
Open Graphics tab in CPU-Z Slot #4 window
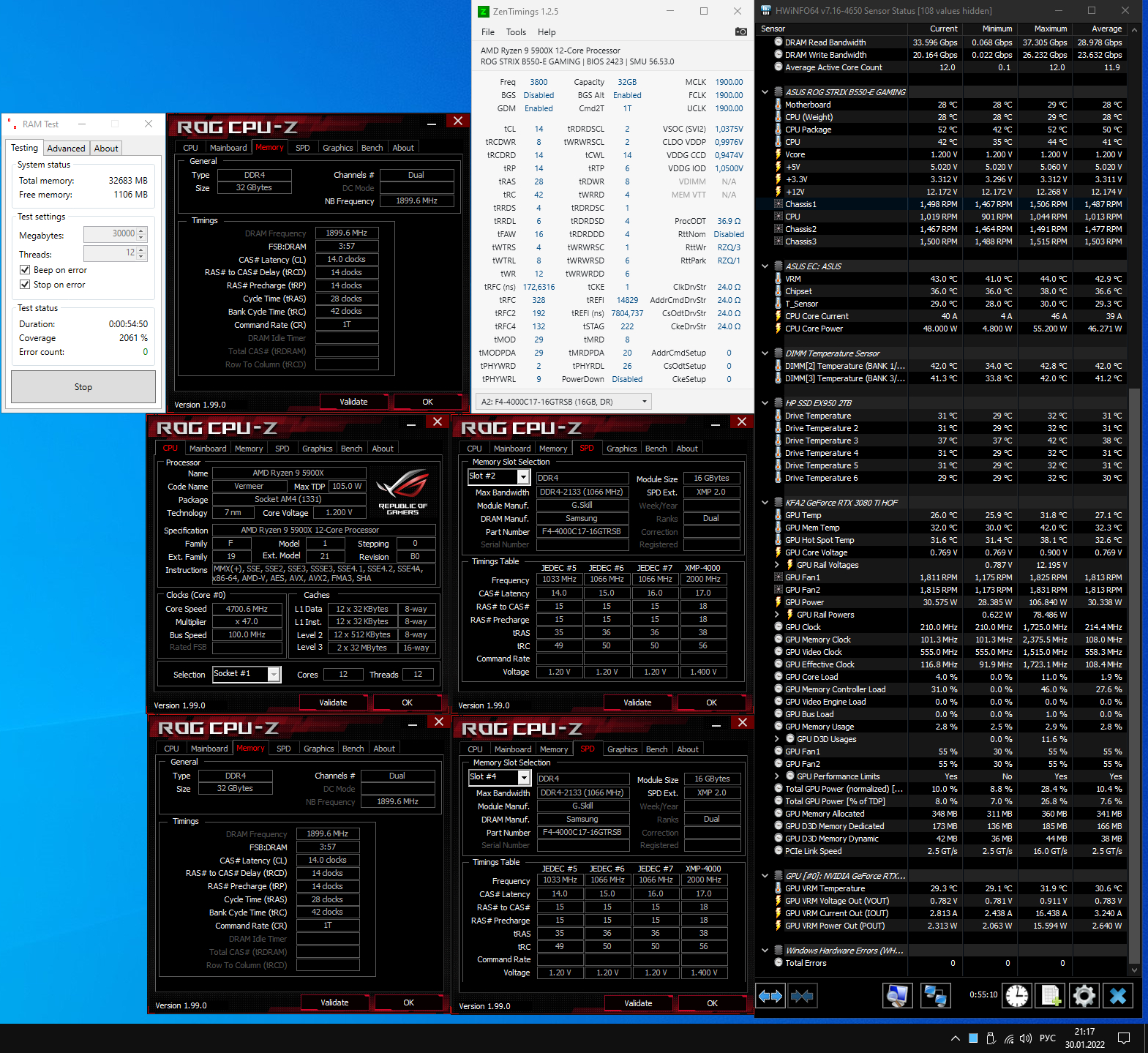[623, 749]
